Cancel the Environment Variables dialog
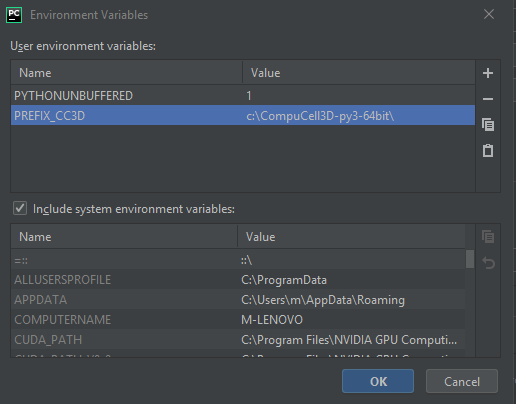Viewport: 516px width, 404px height. point(462,381)
